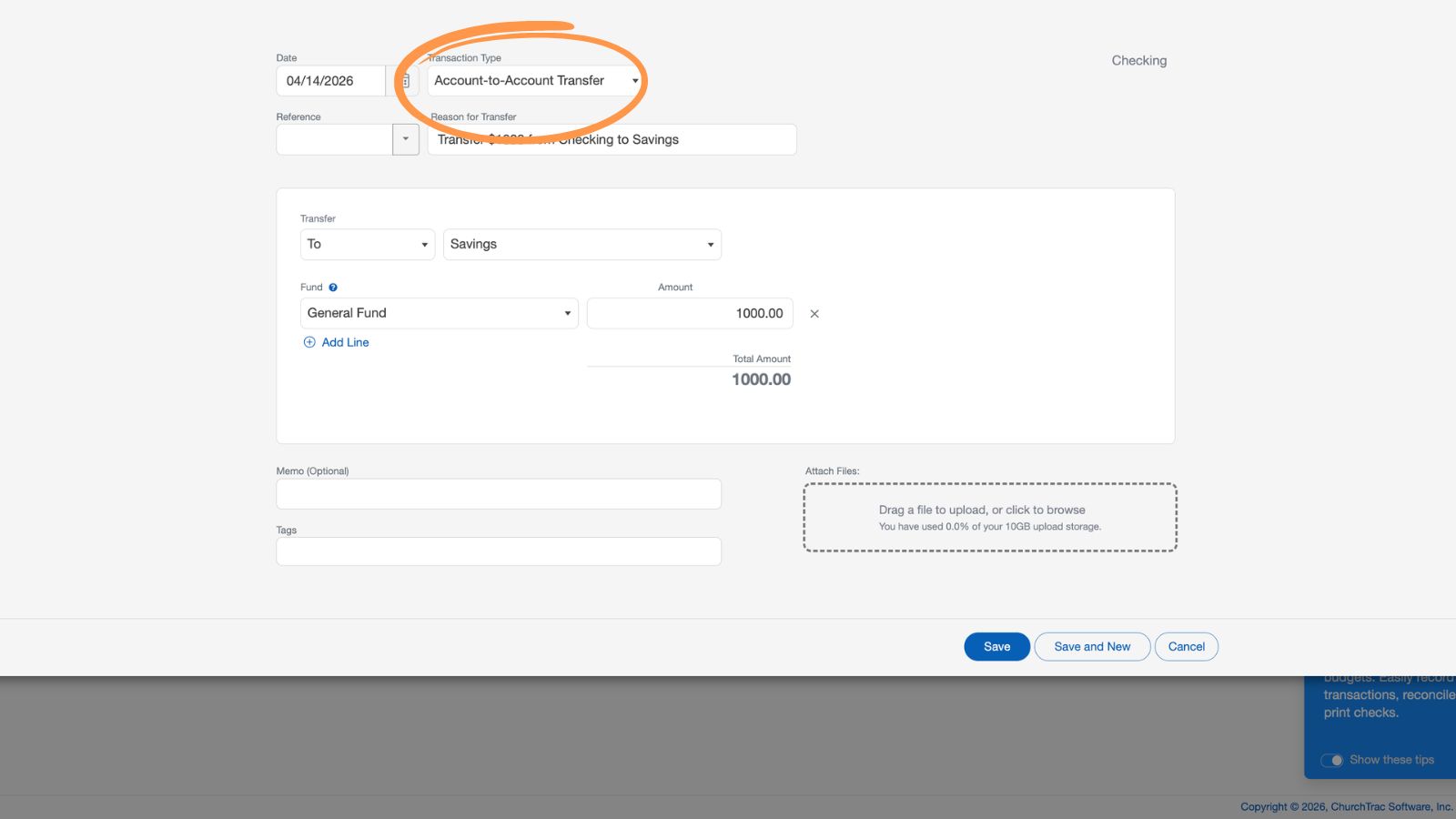This screenshot has width=1456, height=819.
Task: Click the Add Line link
Action: point(344,342)
